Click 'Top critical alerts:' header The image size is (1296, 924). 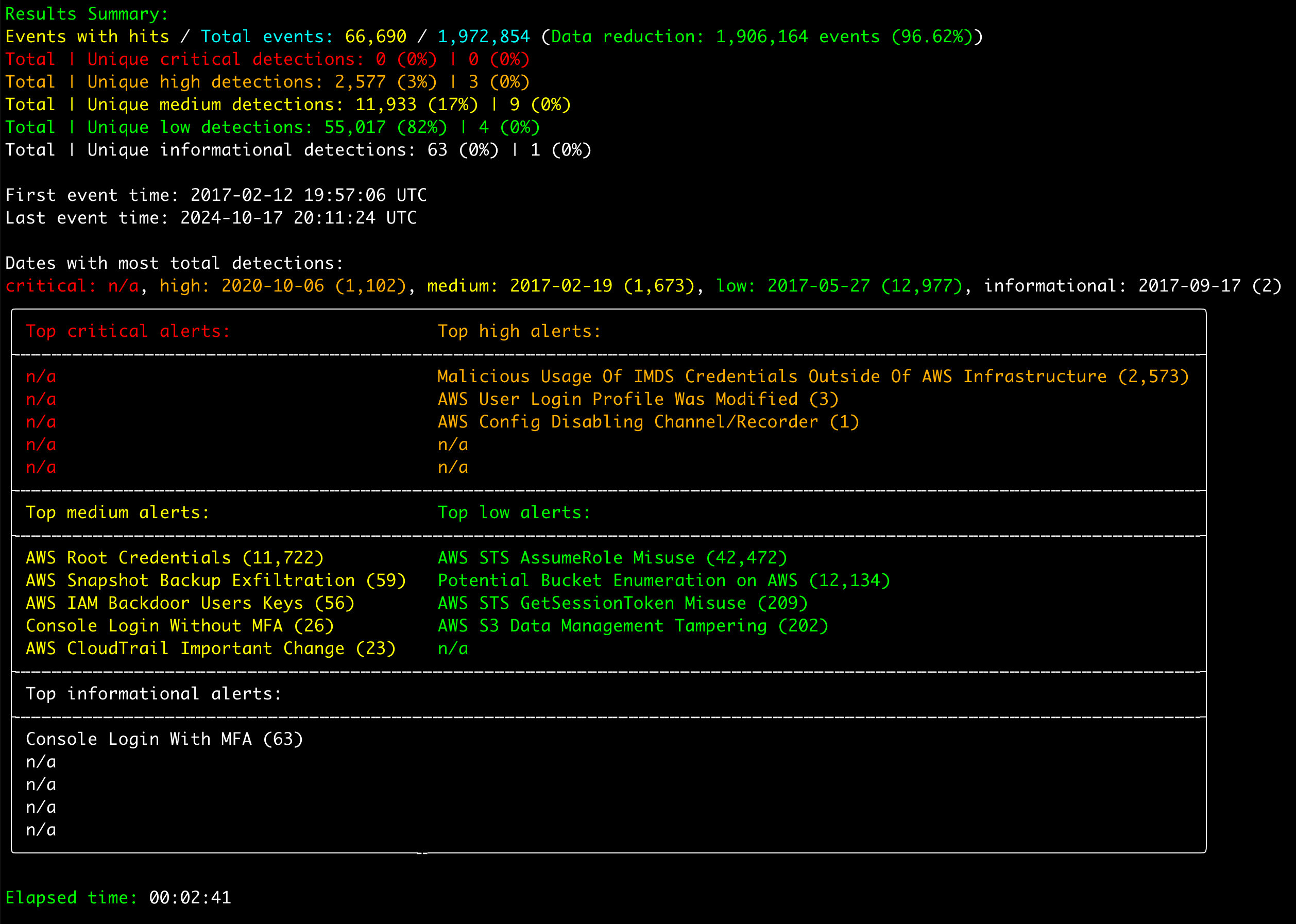128,331
